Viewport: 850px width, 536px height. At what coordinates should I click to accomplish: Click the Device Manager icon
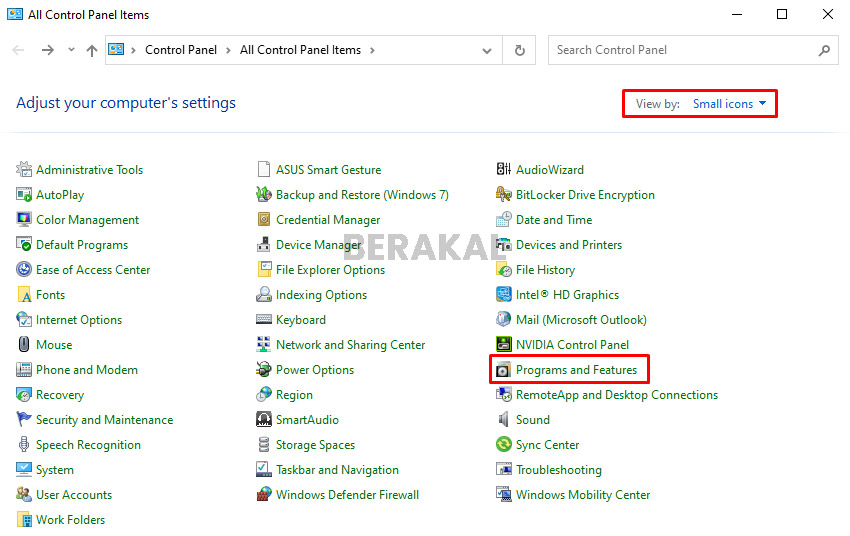coord(263,244)
